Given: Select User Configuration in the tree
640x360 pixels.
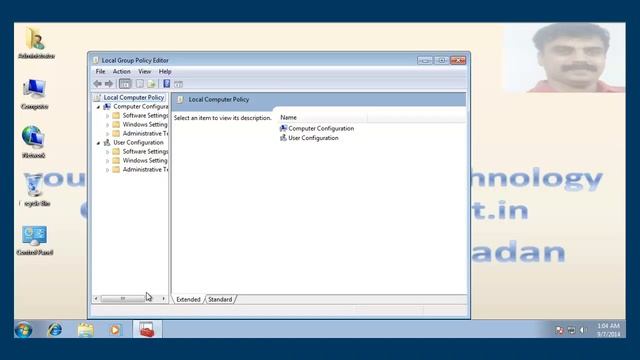Looking at the screenshot, I should coord(138,142).
